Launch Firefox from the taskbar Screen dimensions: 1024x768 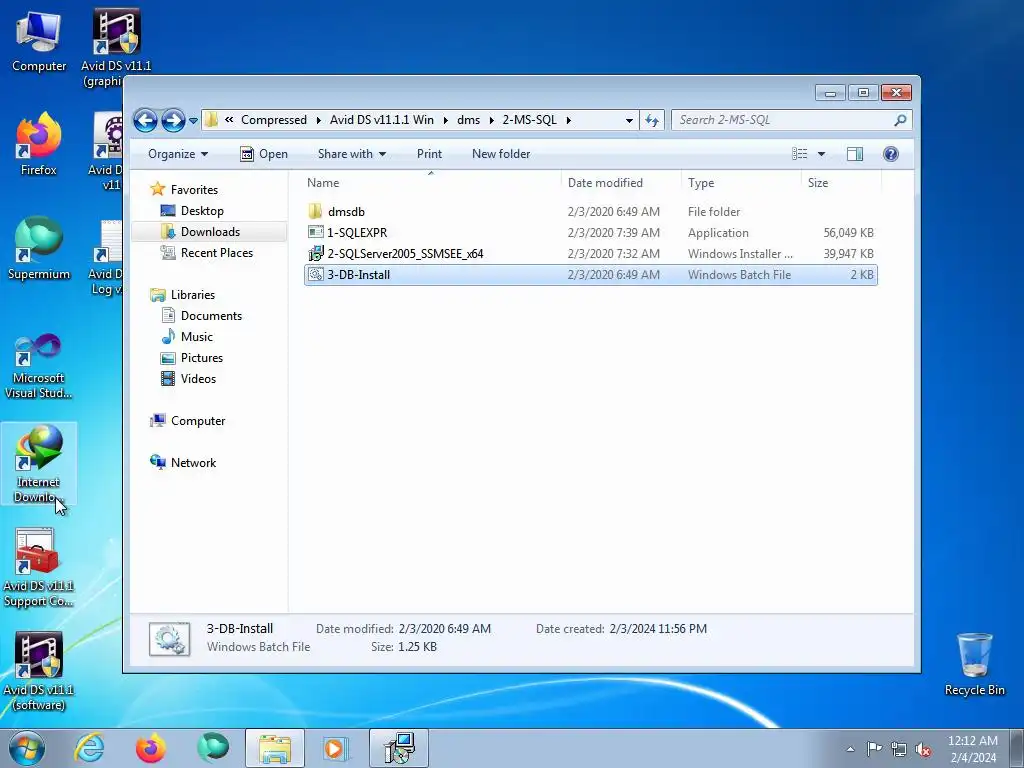click(151, 748)
